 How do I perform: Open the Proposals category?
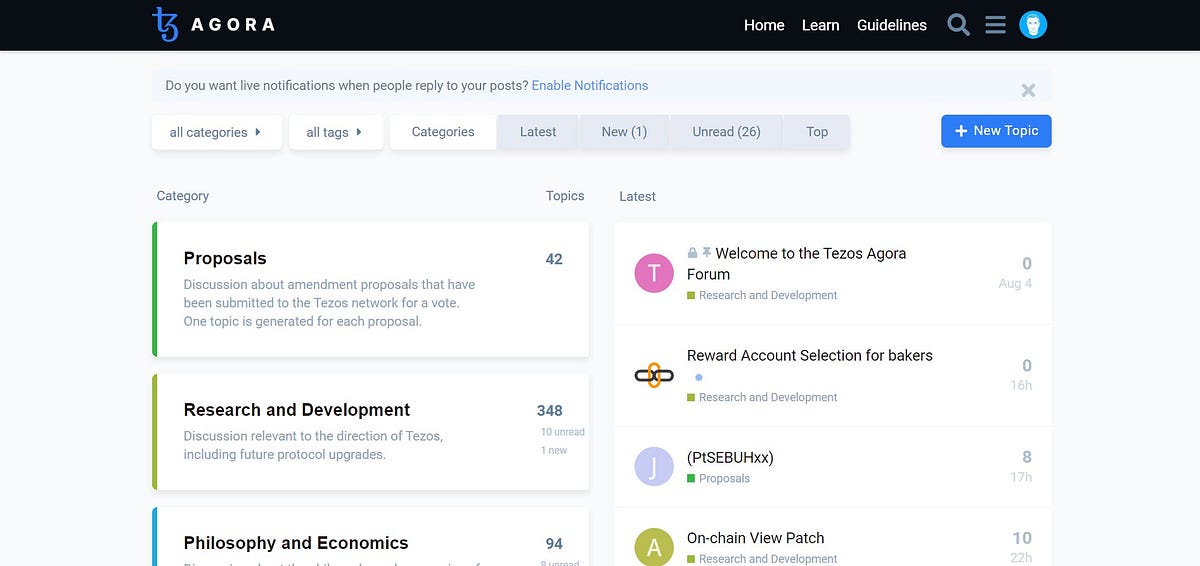pos(225,259)
